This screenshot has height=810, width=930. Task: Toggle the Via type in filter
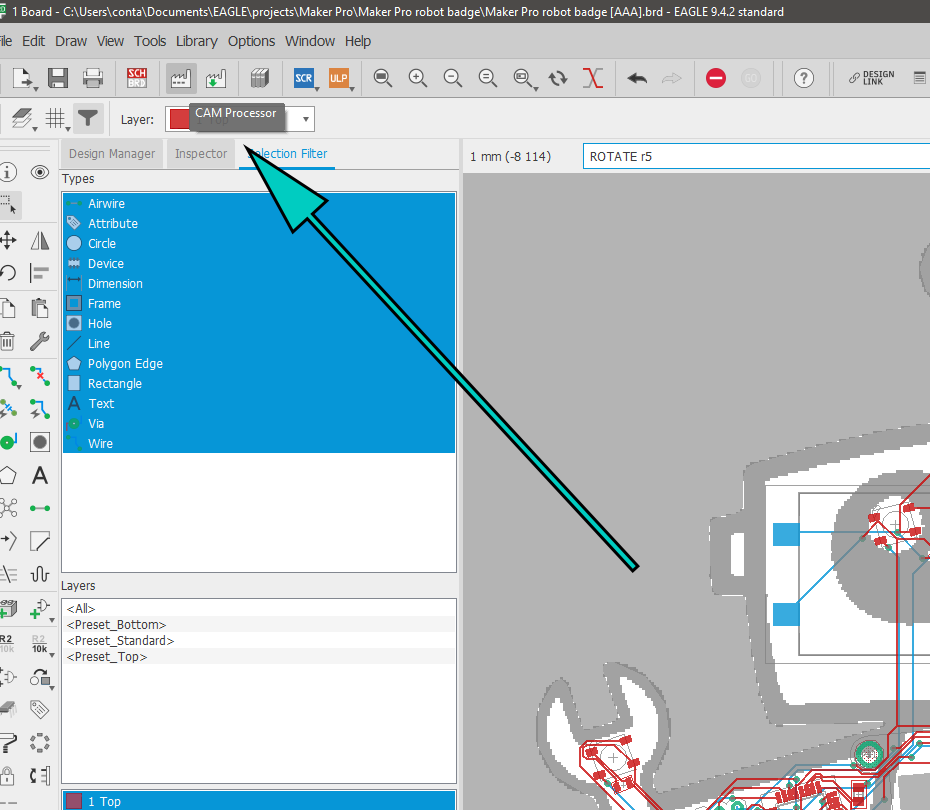(x=96, y=424)
